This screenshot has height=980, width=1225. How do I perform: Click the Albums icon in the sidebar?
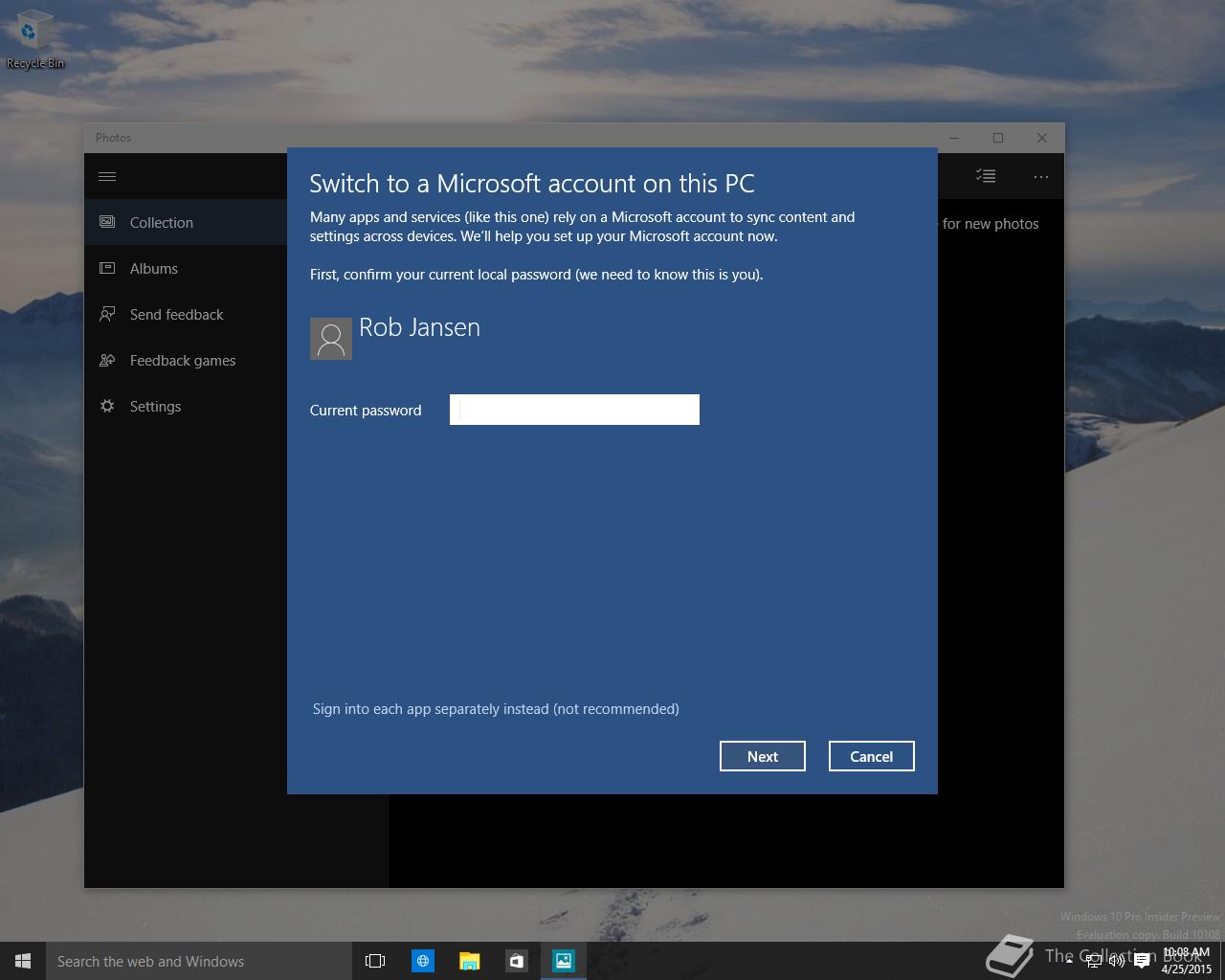107,268
